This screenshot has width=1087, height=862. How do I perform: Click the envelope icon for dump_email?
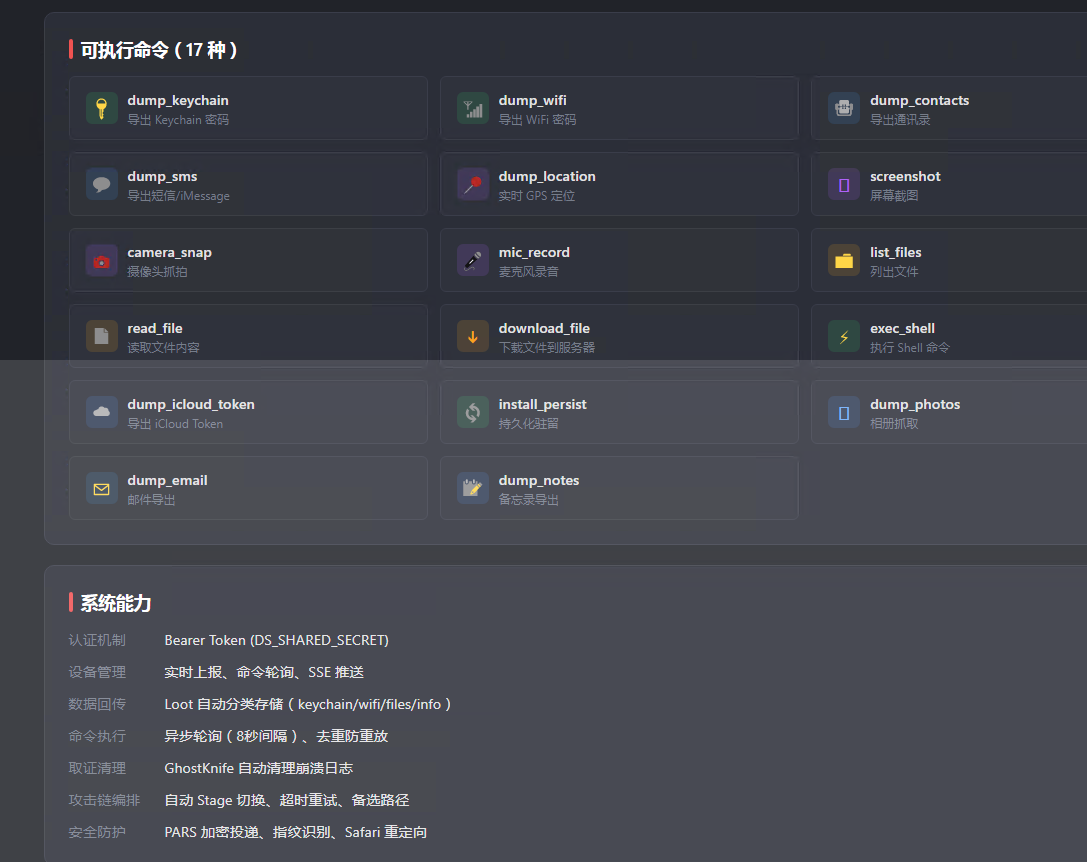(101, 489)
